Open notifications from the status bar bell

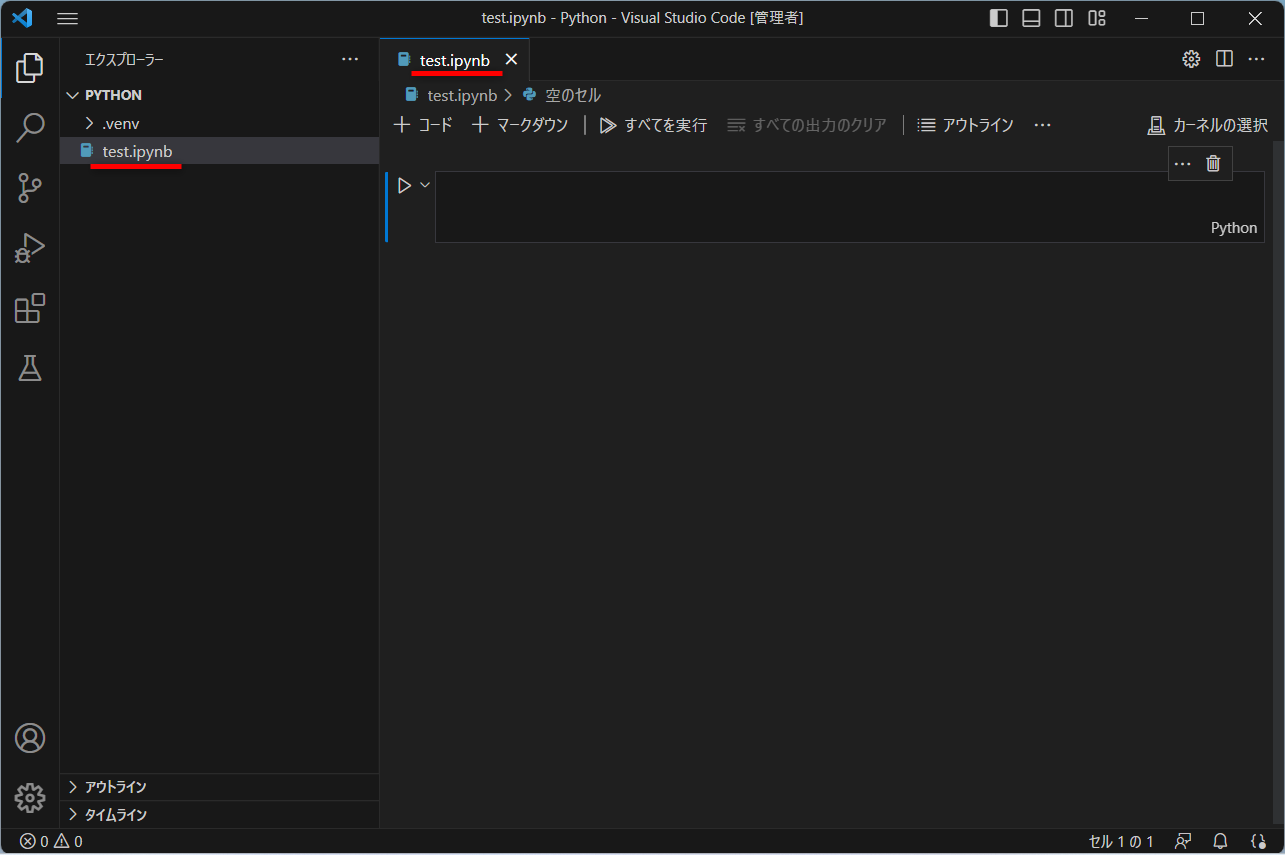tap(1220, 841)
